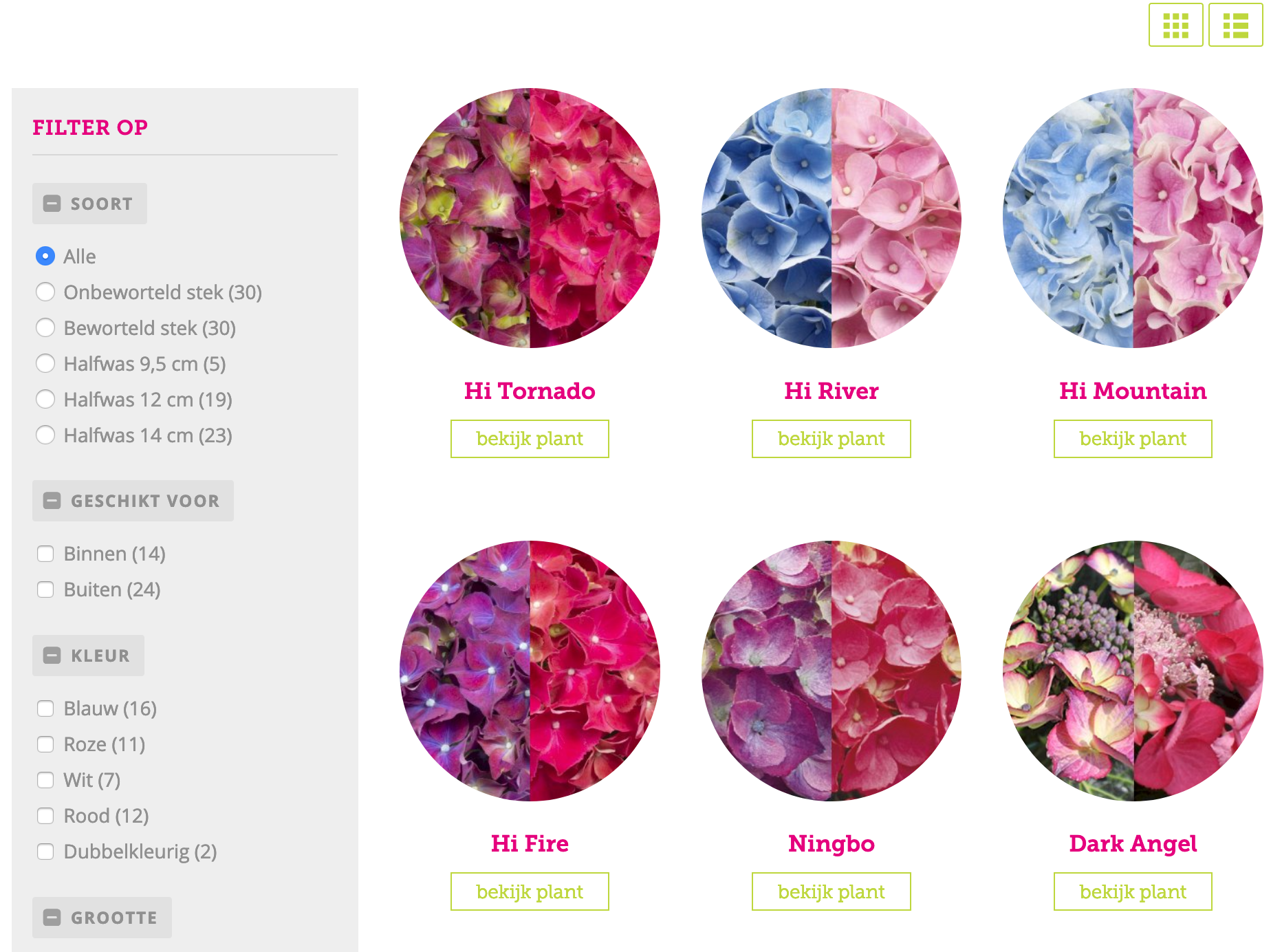Tick the Blauw color checkbox
Screen dimensions: 1271x952
pyautogui.click(x=45, y=708)
